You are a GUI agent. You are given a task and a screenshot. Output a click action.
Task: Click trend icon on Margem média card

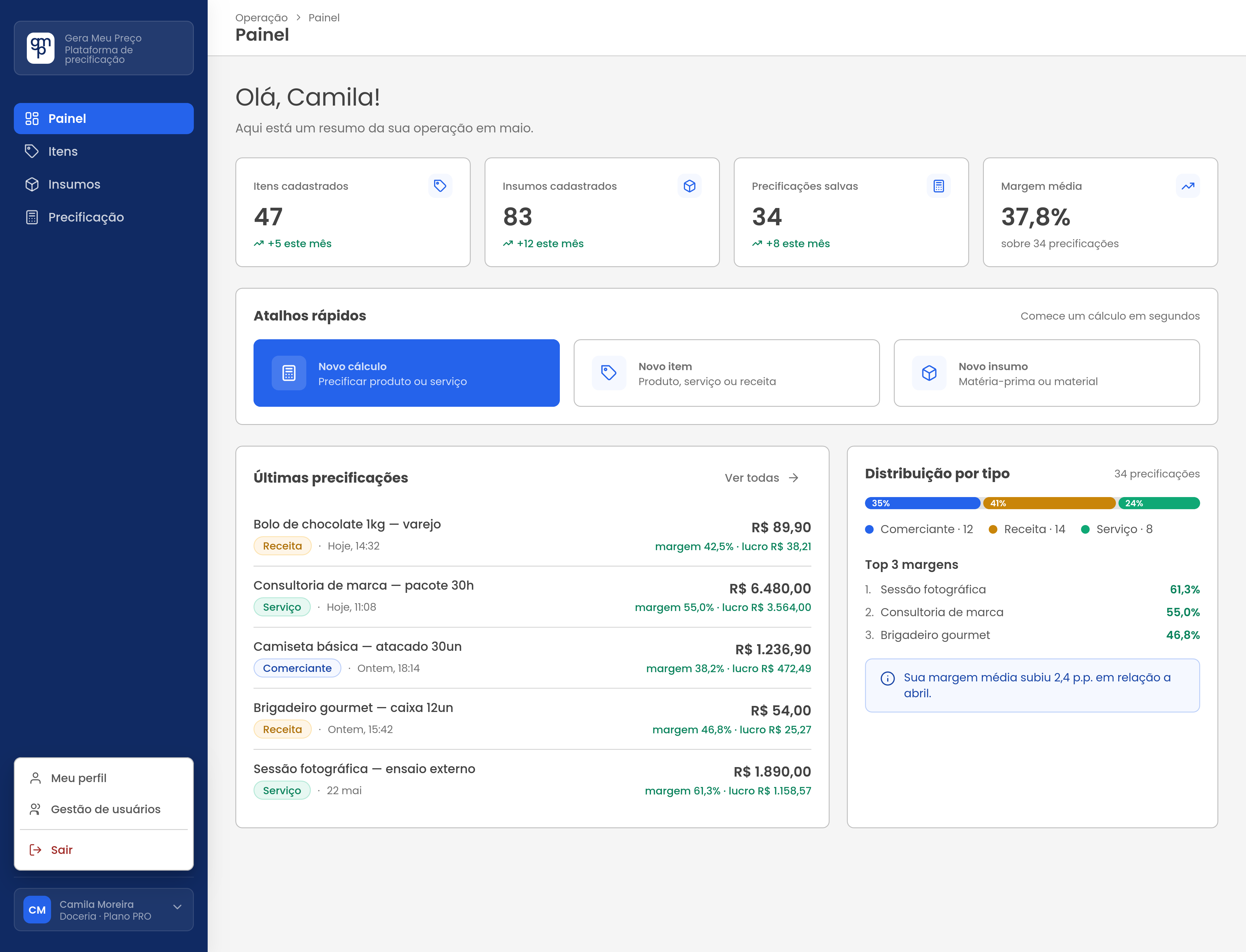point(1188,186)
